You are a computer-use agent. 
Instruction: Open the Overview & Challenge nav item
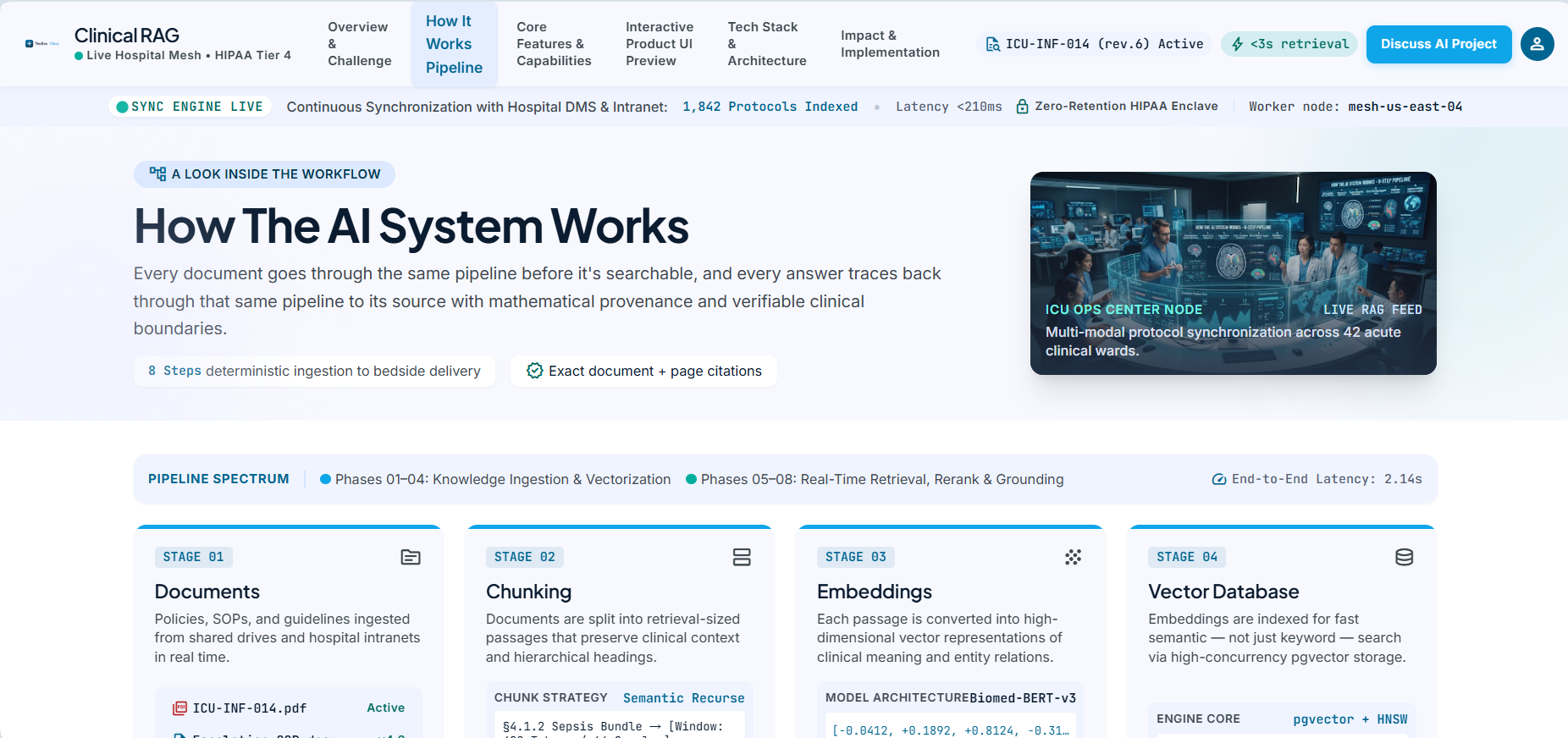[x=359, y=44]
